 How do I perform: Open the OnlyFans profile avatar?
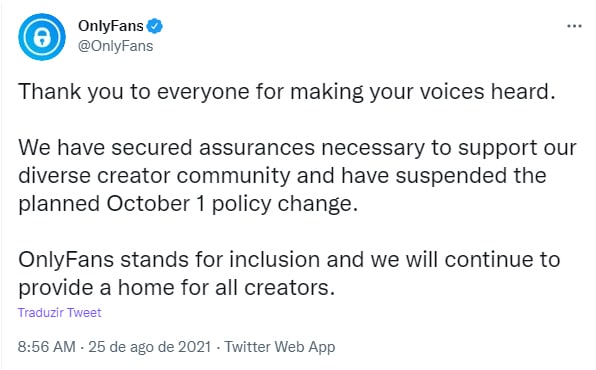(x=42, y=37)
